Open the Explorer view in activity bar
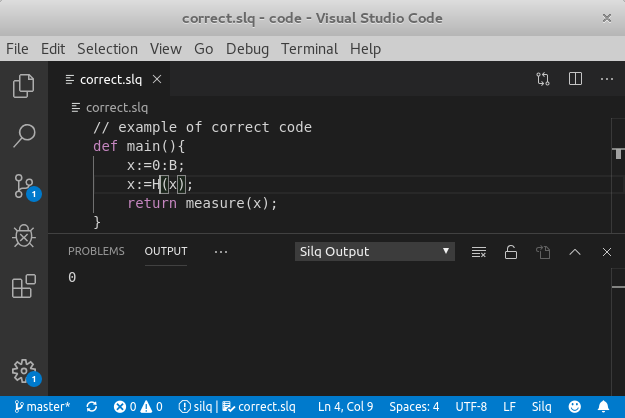This screenshot has width=625, height=418. pyautogui.click(x=24, y=86)
